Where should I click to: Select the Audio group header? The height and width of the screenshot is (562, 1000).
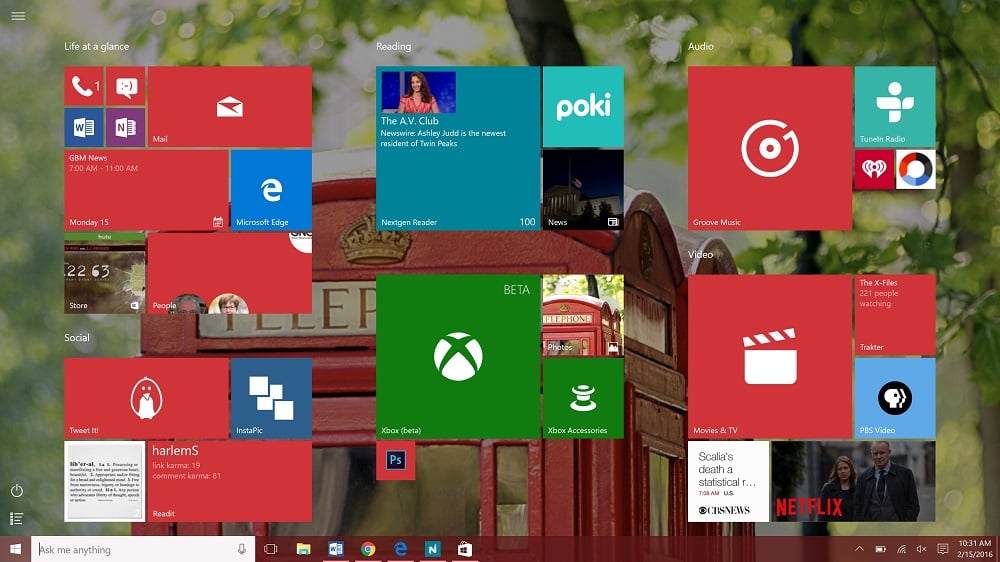click(700, 47)
